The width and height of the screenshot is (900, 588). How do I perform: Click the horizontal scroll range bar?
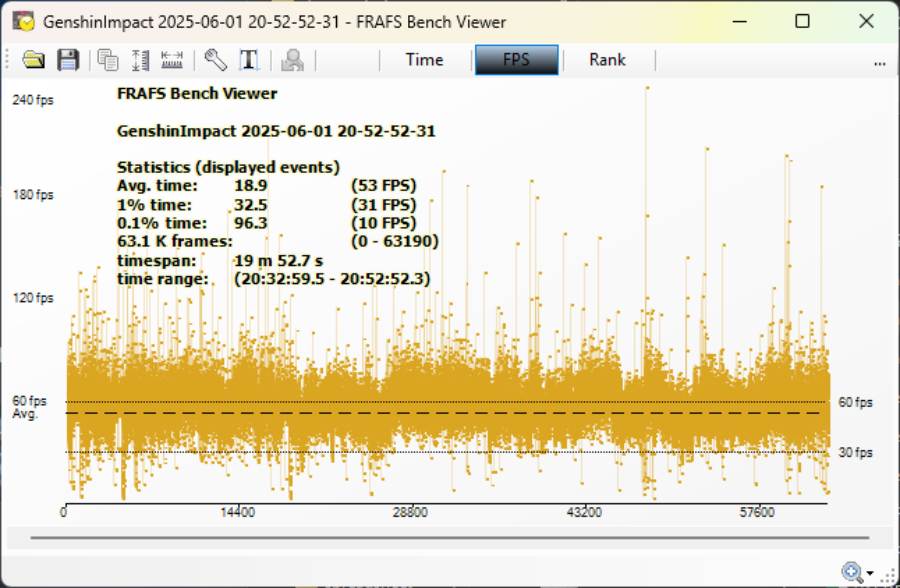pos(450,538)
